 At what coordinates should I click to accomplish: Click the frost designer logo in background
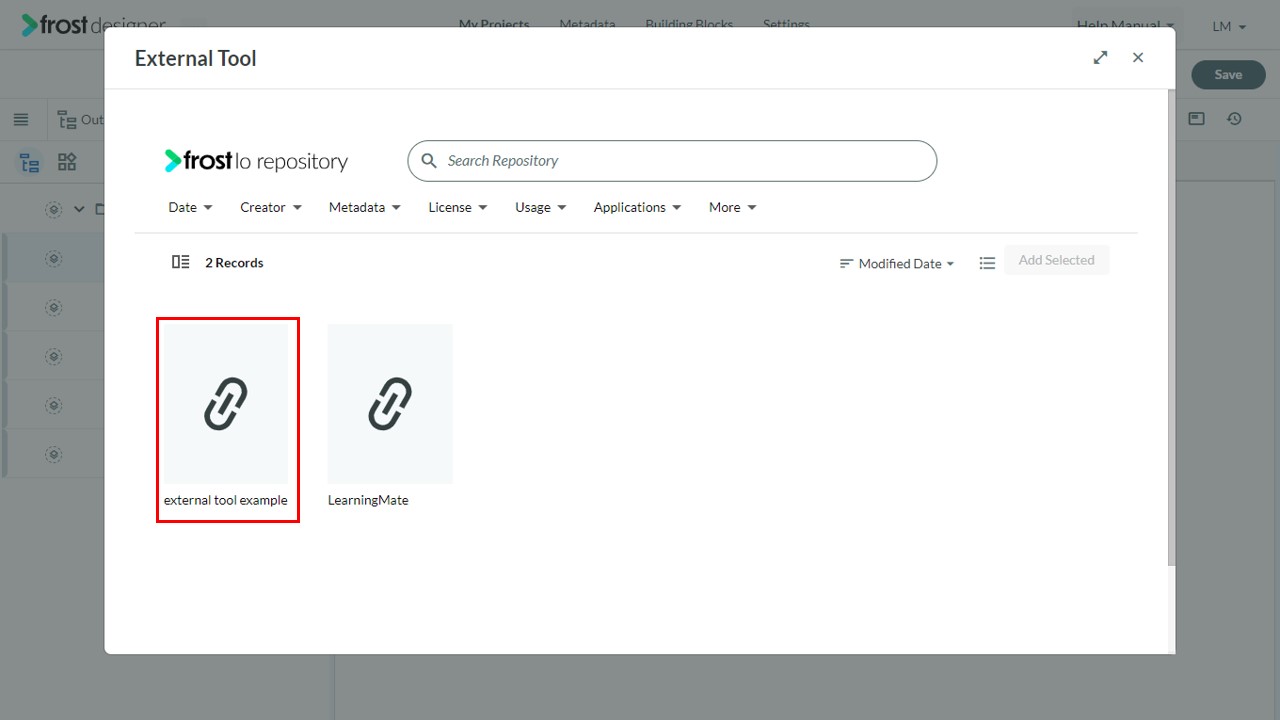click(x=94, y=24)
